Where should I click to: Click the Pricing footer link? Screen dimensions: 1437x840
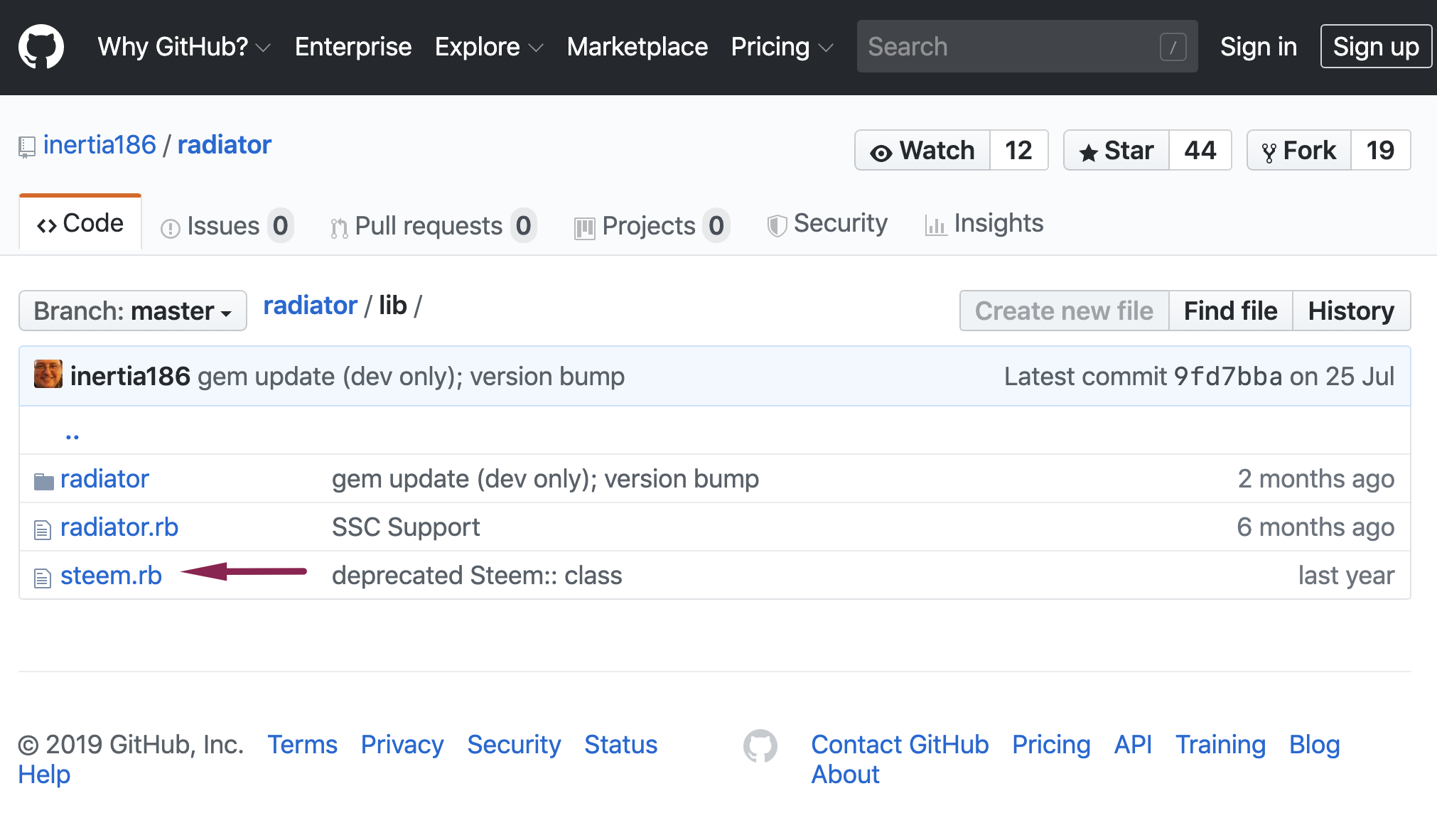pos(1051,745)
